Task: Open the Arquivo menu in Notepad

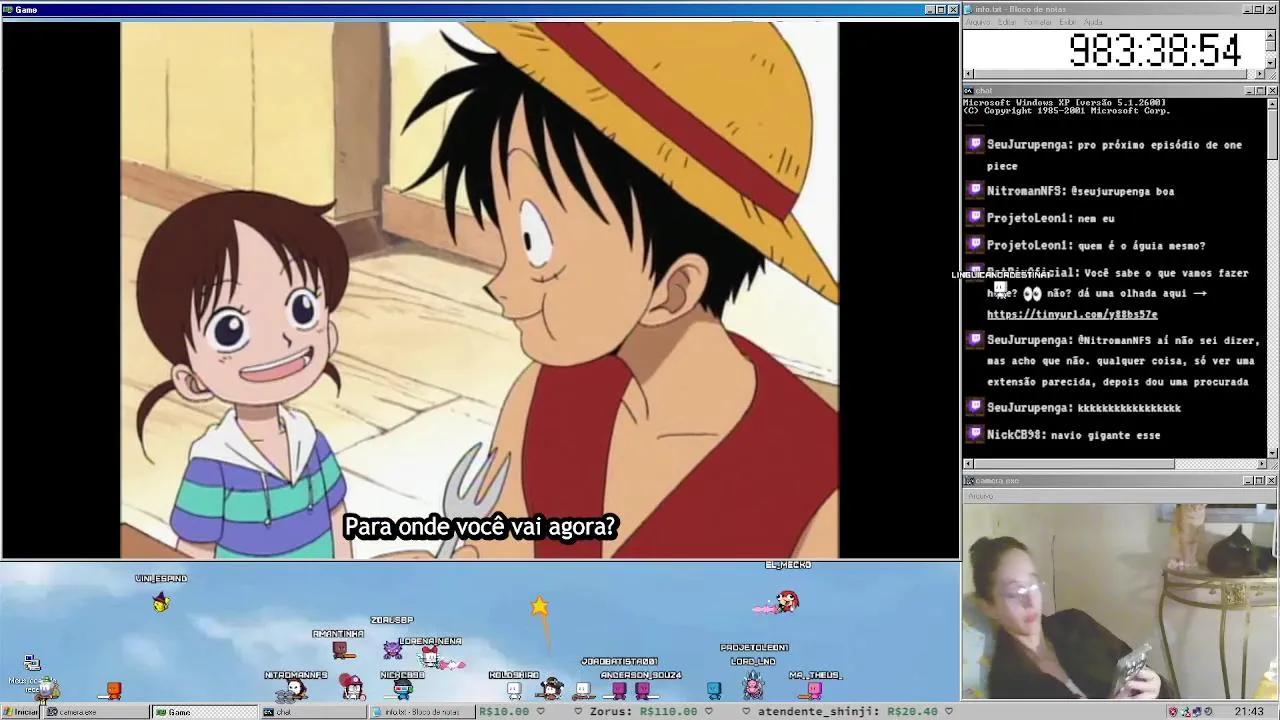Action: tap(978, 22)
